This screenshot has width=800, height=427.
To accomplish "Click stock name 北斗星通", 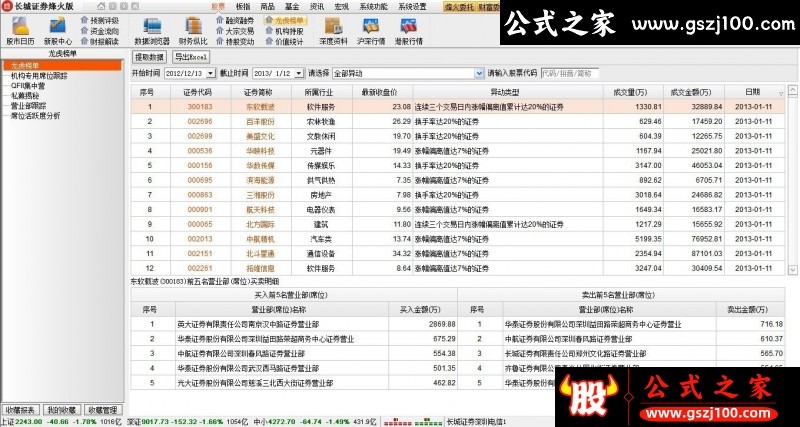I will 260,254.
